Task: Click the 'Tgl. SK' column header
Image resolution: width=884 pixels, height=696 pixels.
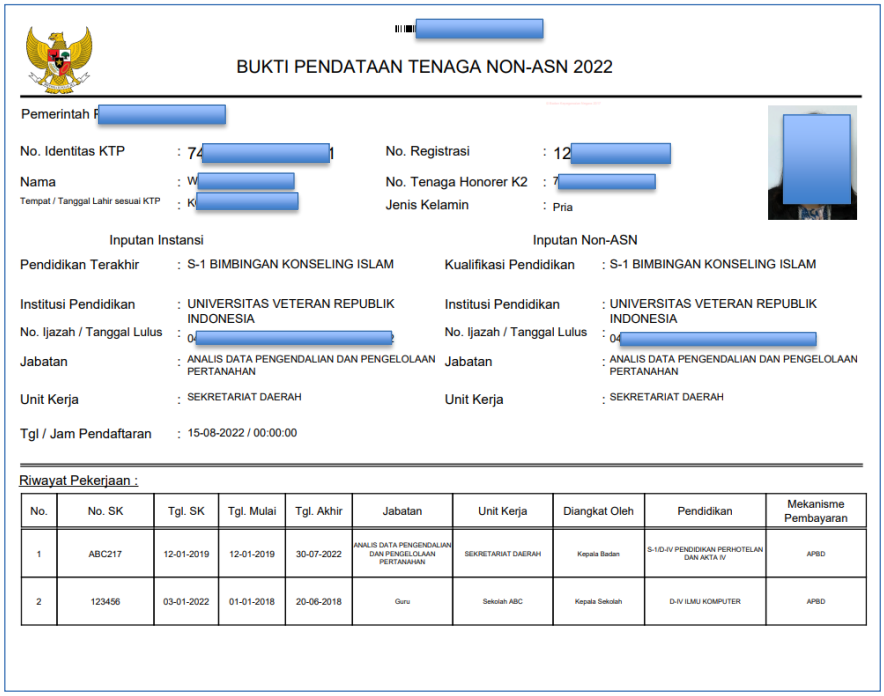Action: point(186,511)
